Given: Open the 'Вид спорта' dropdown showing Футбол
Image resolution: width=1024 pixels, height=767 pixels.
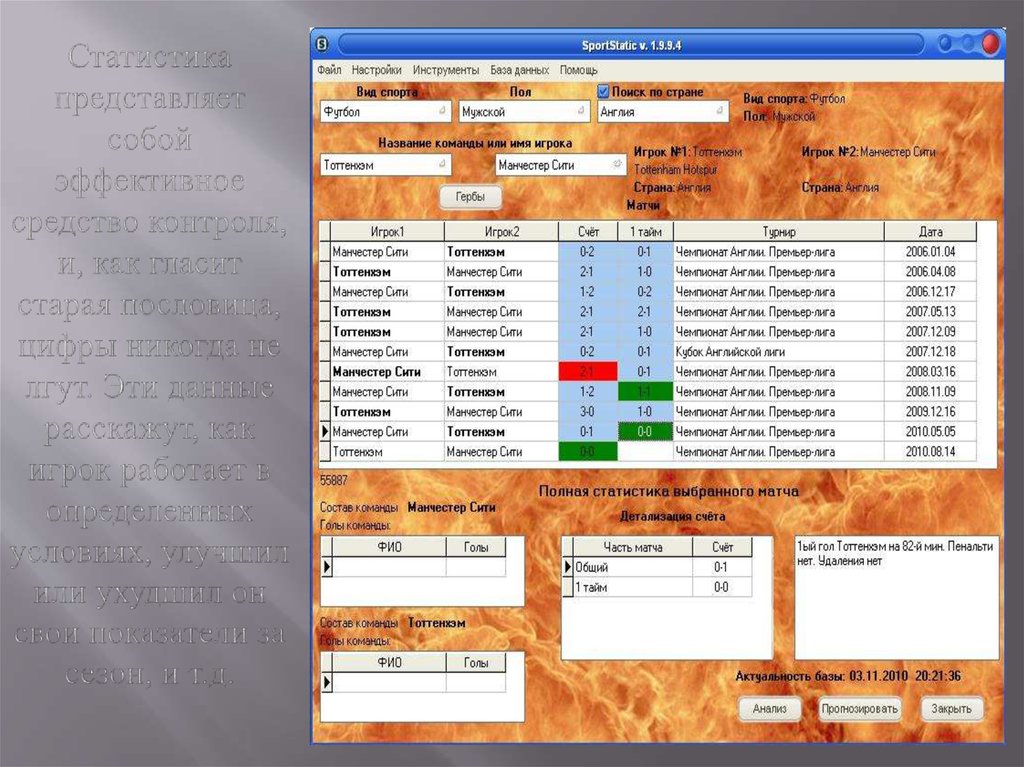Looking at the screenshot, I should click(385, 113).
